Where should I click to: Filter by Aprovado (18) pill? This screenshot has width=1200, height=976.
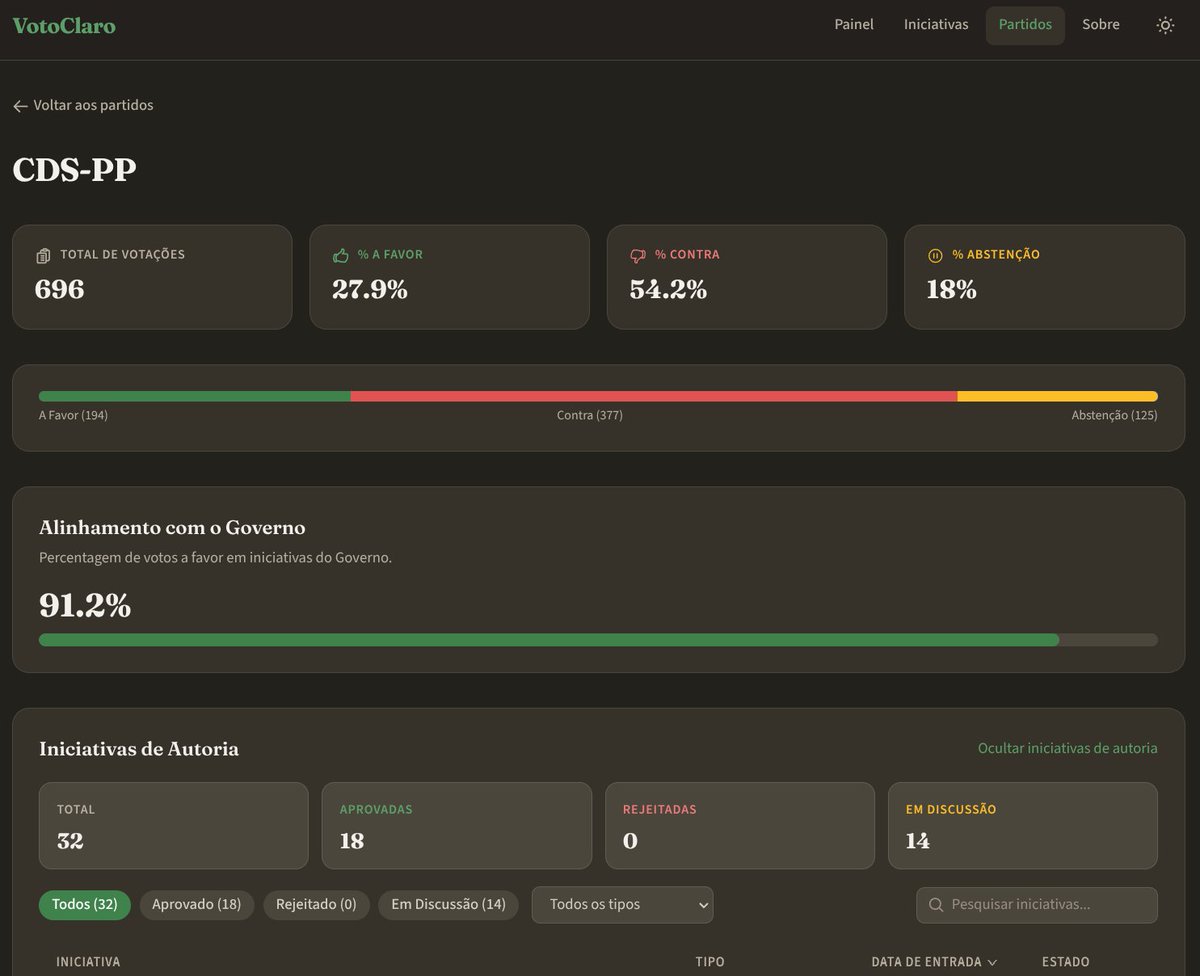pyautogui.click(x=197, y=905)
